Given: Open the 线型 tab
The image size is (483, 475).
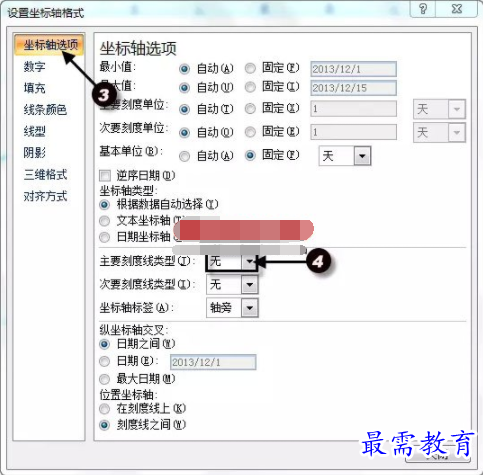Looking at the screenshot, I should point(34,131).
